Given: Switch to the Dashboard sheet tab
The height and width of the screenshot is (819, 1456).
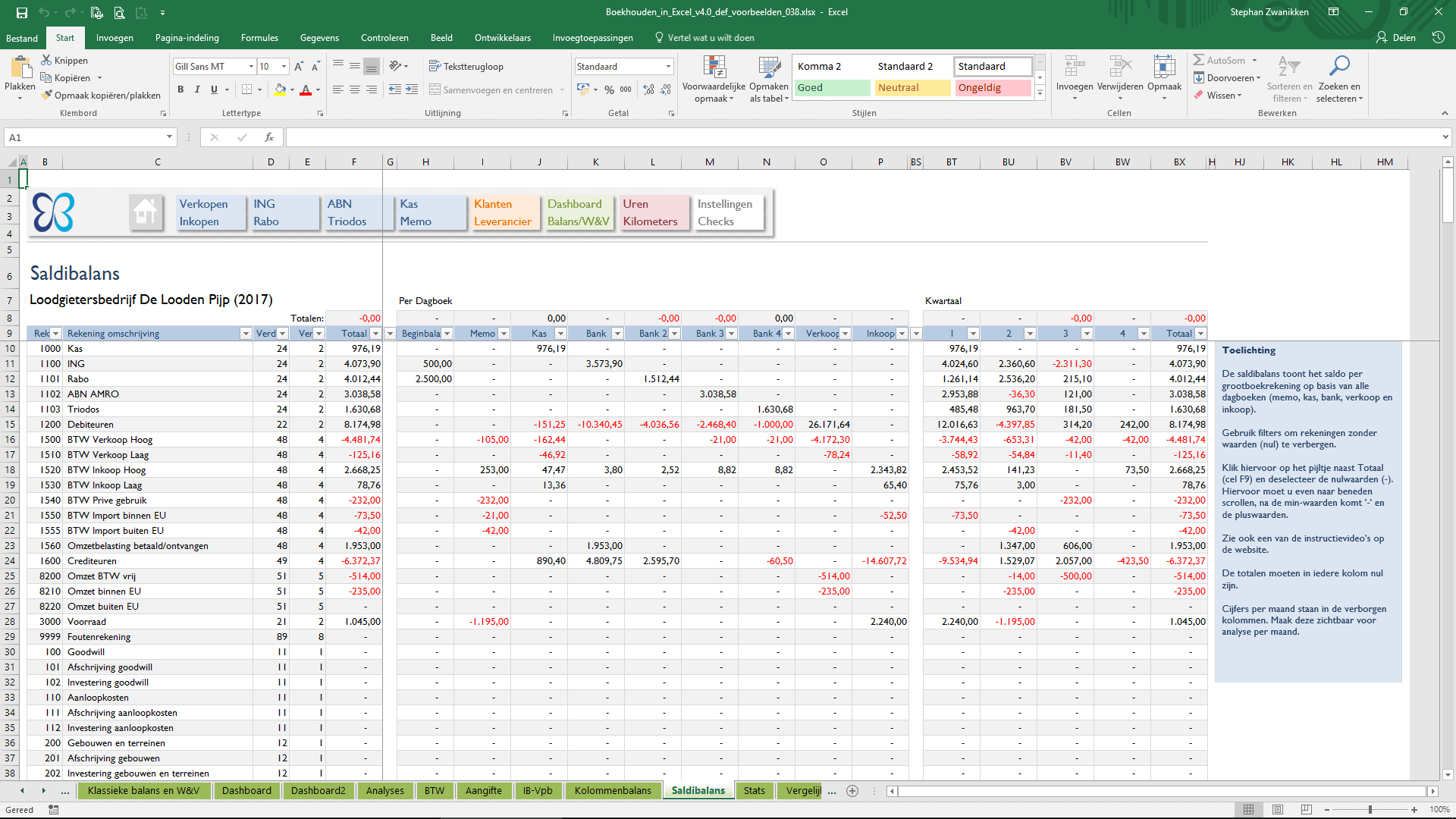Looking at the screenshot, I should pyautogui.click(x=246, y=790).
